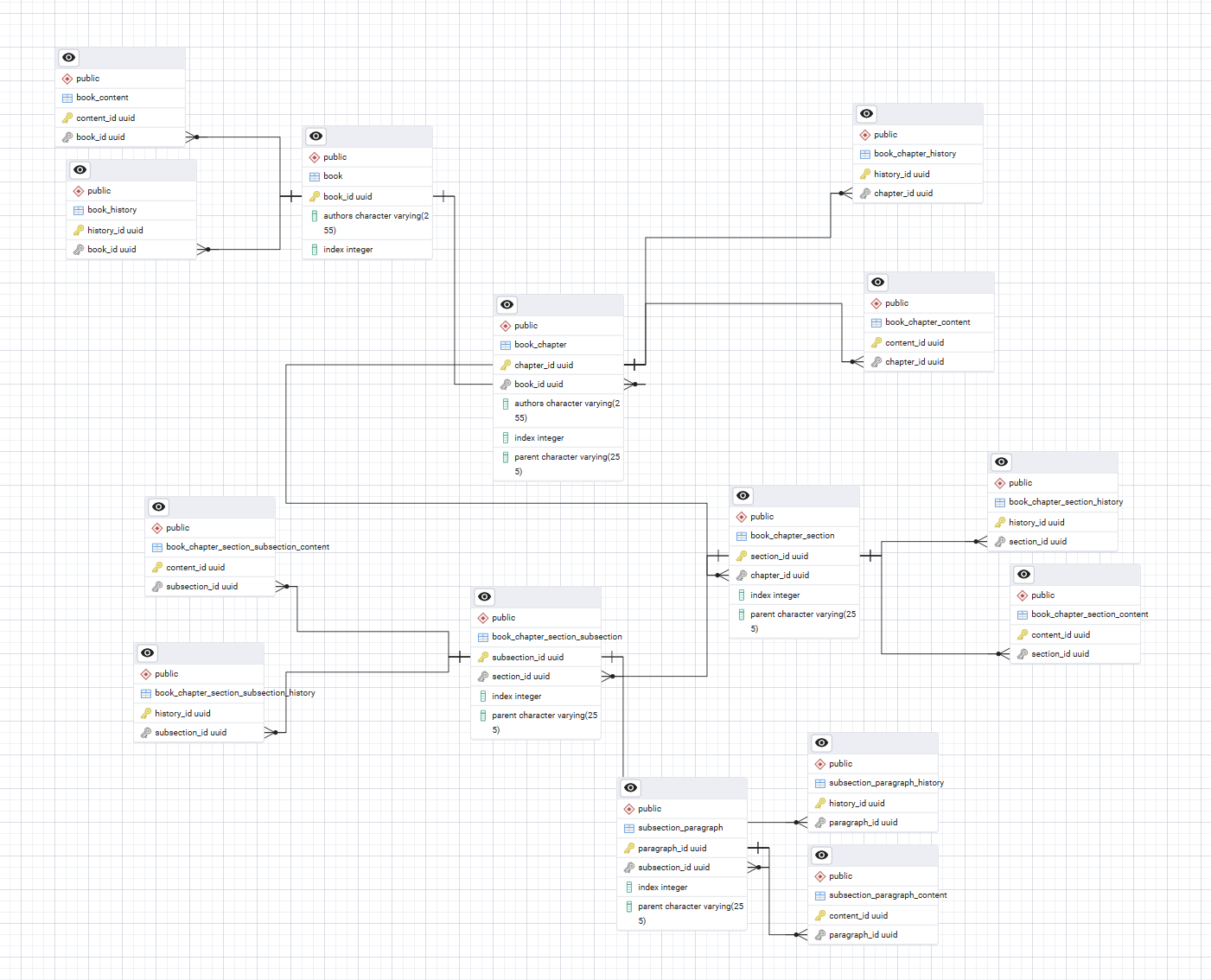The height and width of the screenshot is (980, 1211).
Task: Toggle eye icon on subsection_paragraph table
Action: [631, 788]
